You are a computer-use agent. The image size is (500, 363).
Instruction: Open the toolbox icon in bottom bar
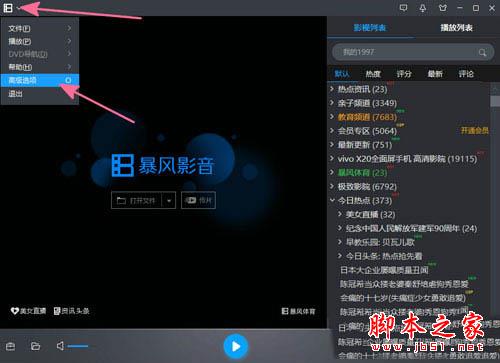tap(10, 346)
